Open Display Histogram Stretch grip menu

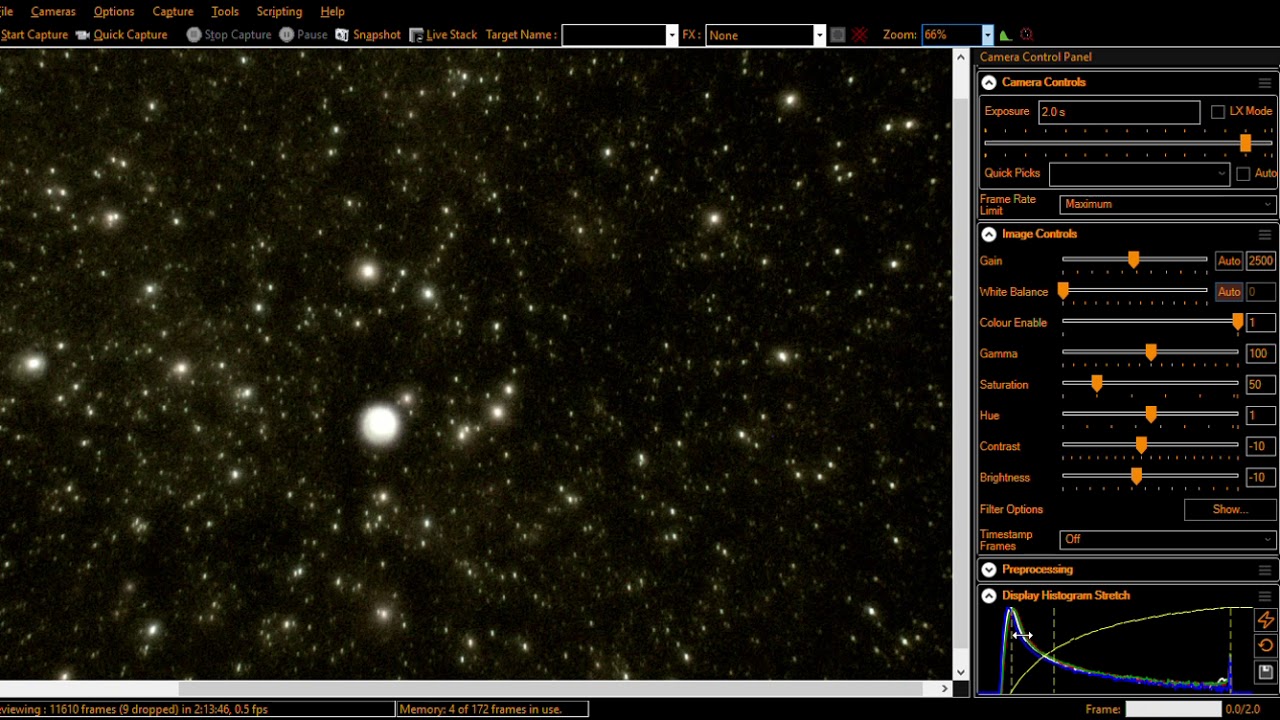[1265, 596]
